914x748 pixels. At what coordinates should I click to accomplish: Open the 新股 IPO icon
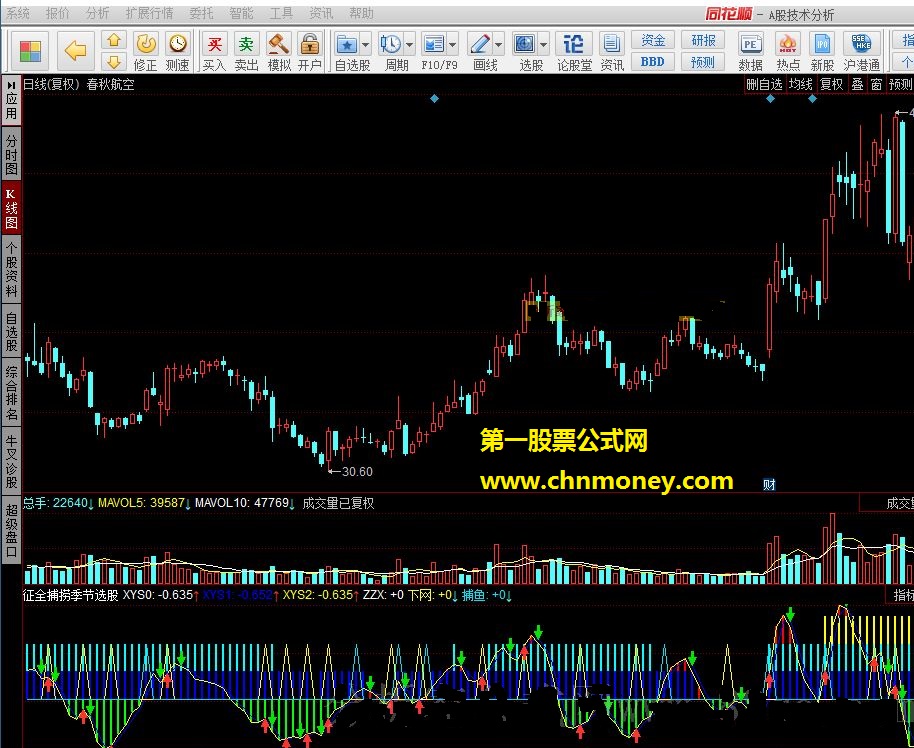coord(822,51)
